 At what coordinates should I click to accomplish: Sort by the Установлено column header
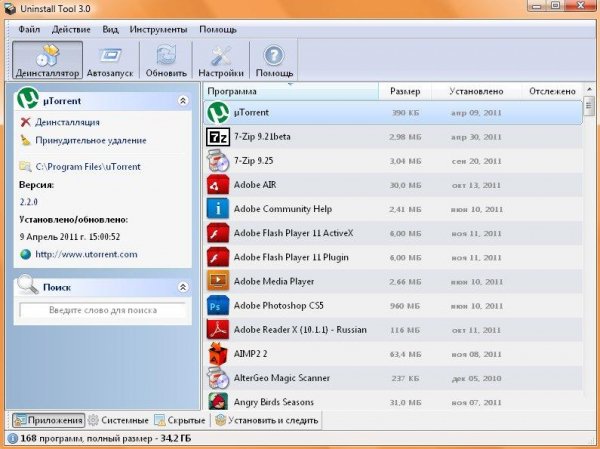point(476,91)
